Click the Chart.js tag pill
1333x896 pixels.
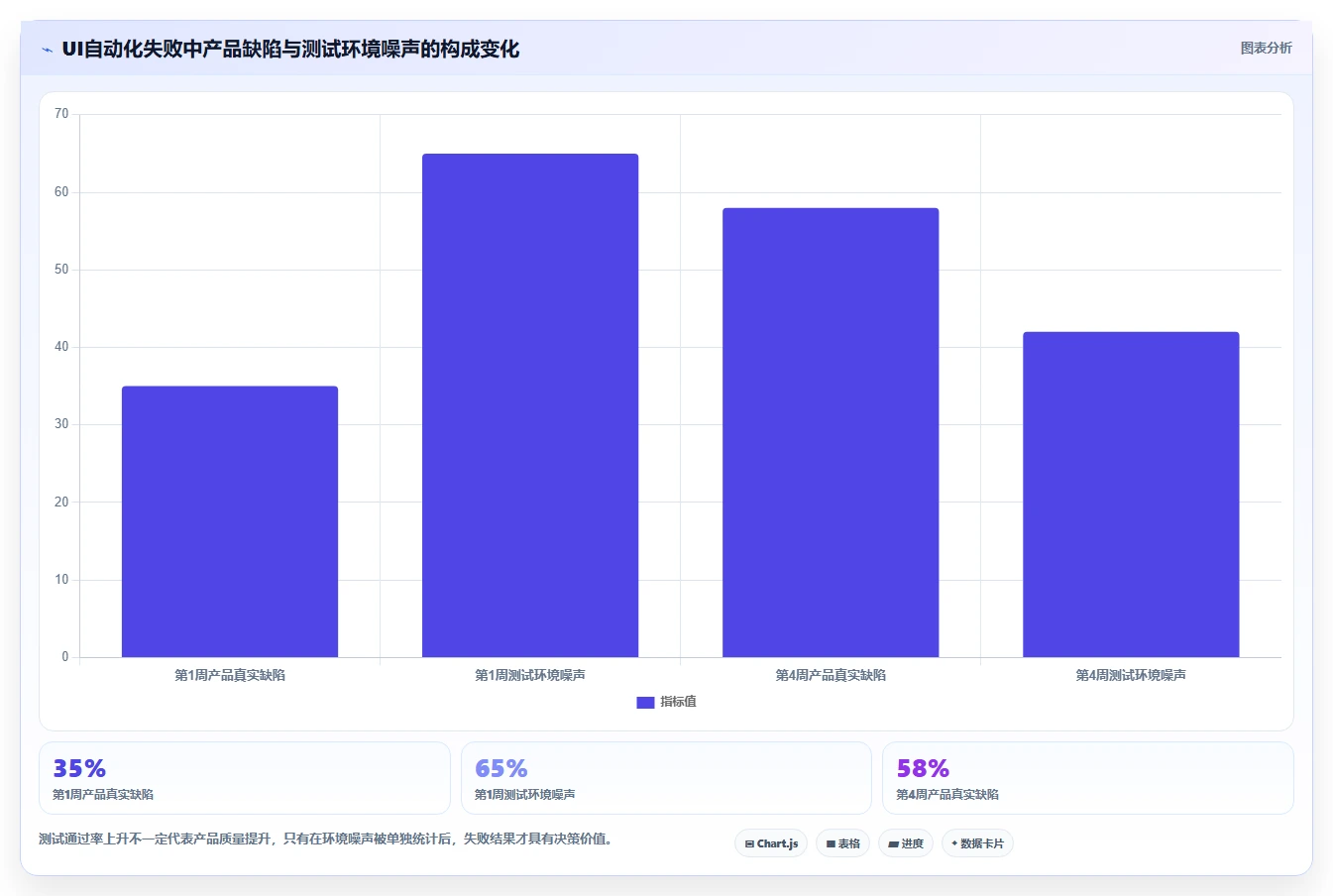click(x=771, y=843)
